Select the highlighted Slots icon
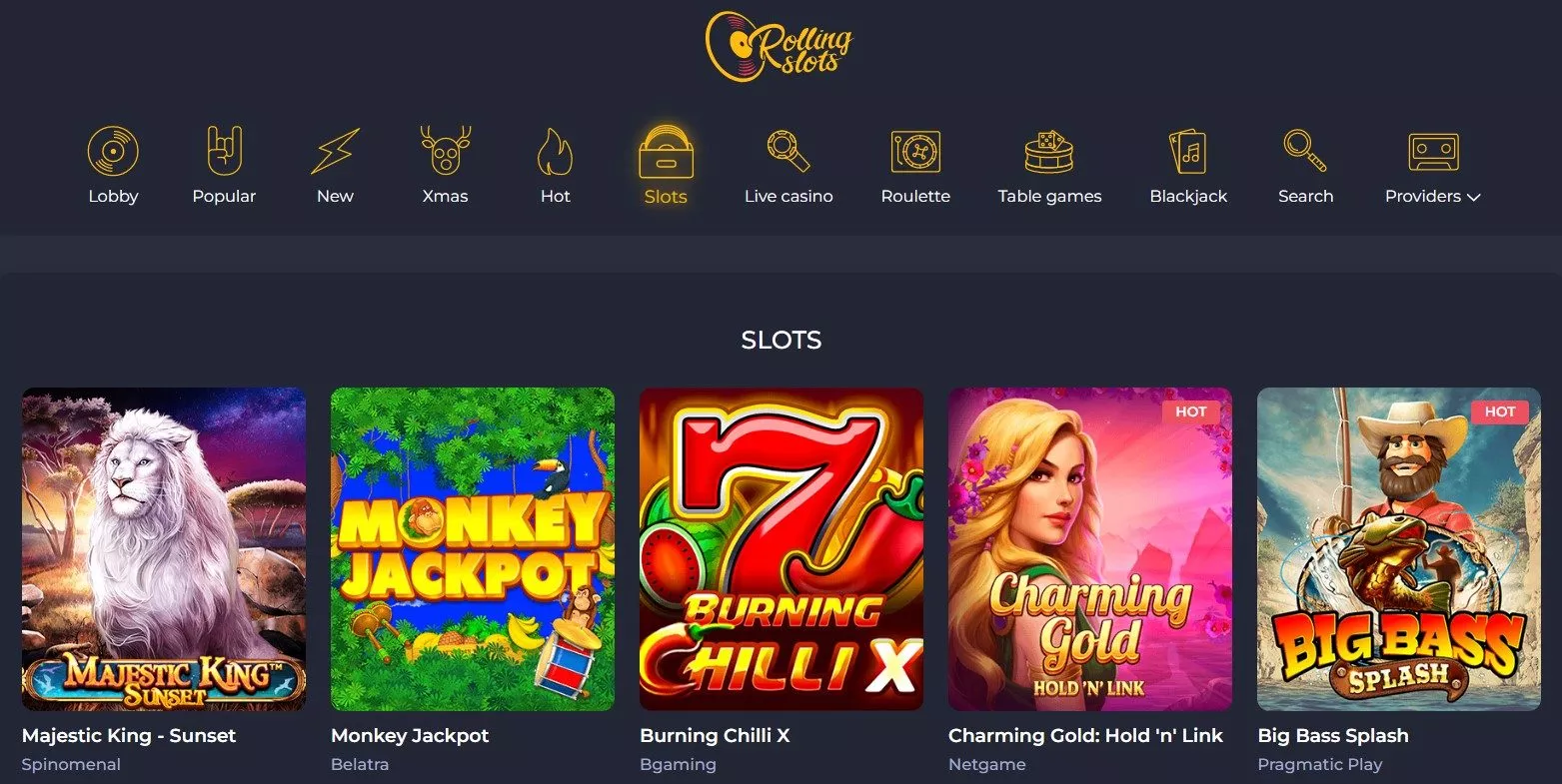Image resolution: width=1562 pixels, height=784 pixels. [x=666, y=152]
